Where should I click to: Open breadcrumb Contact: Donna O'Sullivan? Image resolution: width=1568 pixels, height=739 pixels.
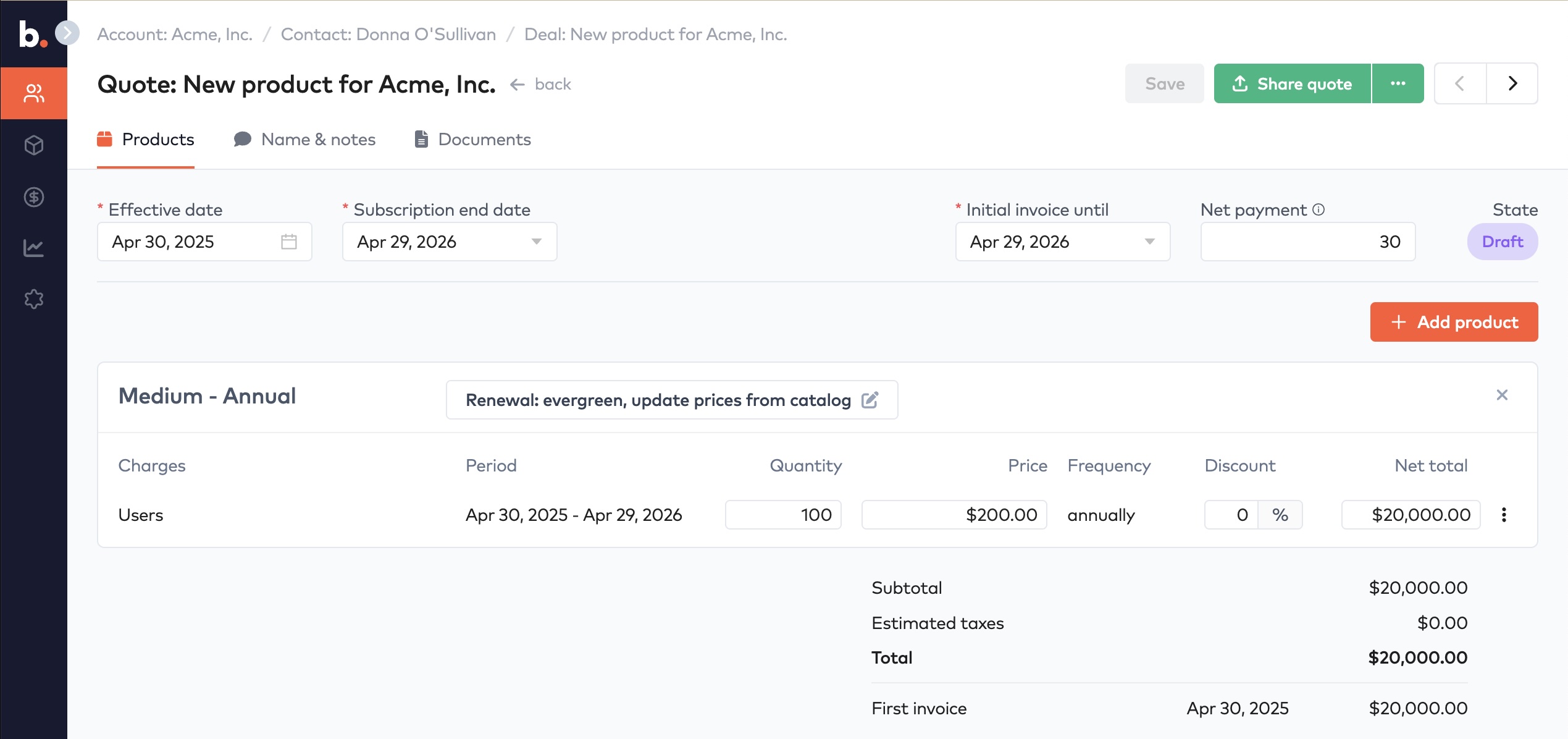click(388, 35)
